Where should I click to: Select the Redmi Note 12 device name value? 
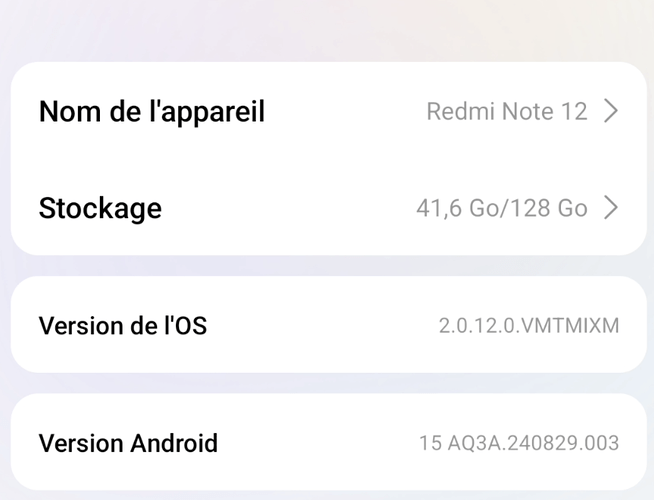click(x=506, y=111)
